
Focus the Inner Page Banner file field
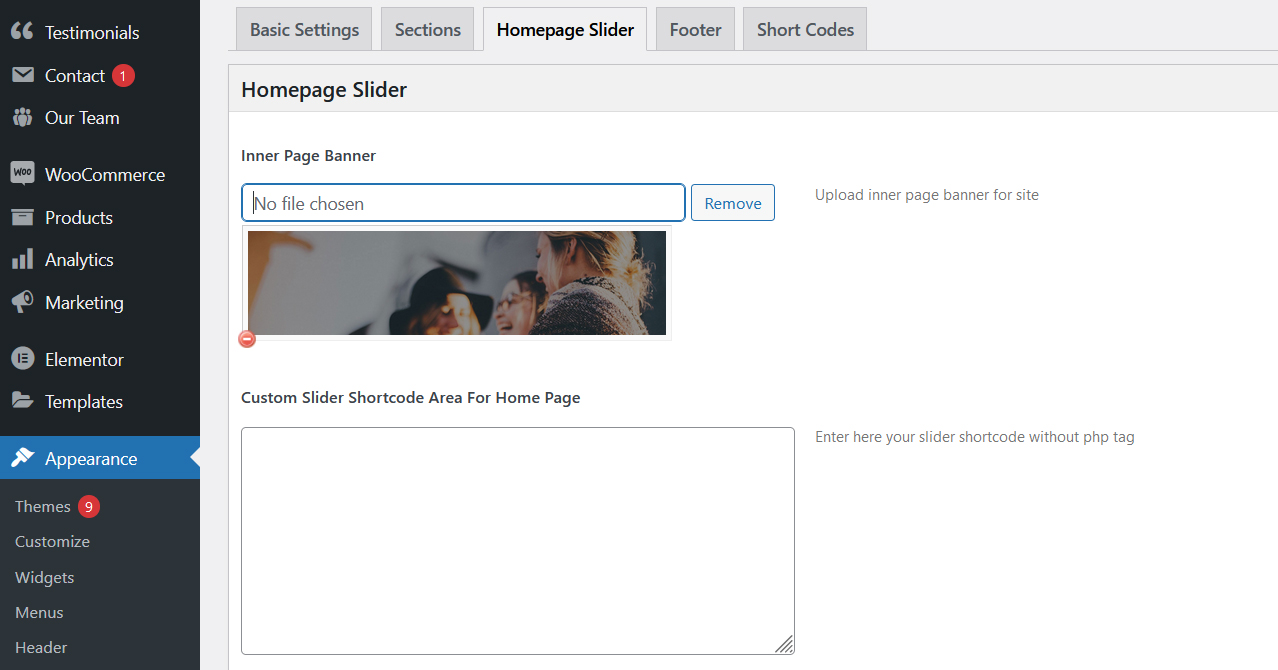[463, 203]
